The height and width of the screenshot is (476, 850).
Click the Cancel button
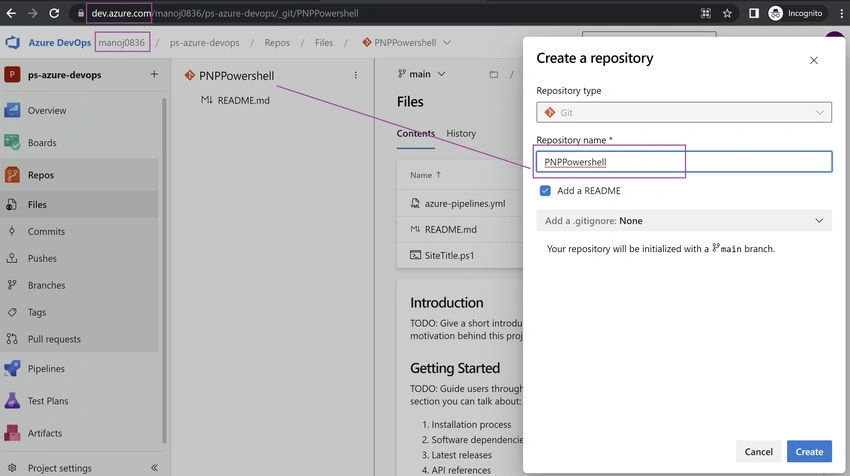758,452
